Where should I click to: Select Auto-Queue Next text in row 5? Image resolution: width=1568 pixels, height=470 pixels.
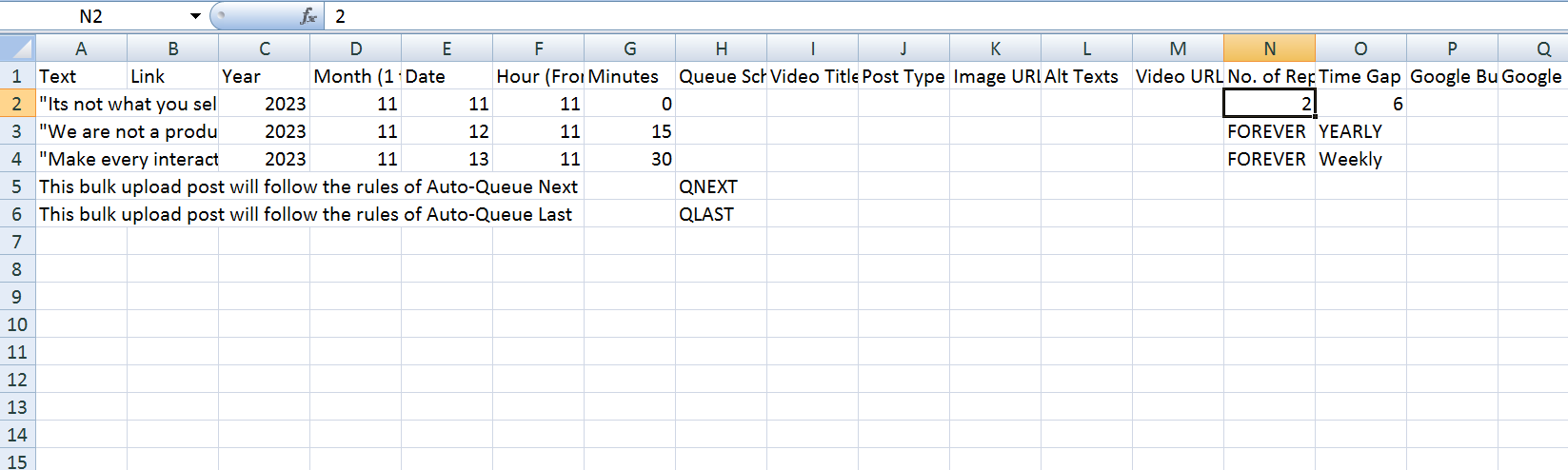tap(308, 186)
